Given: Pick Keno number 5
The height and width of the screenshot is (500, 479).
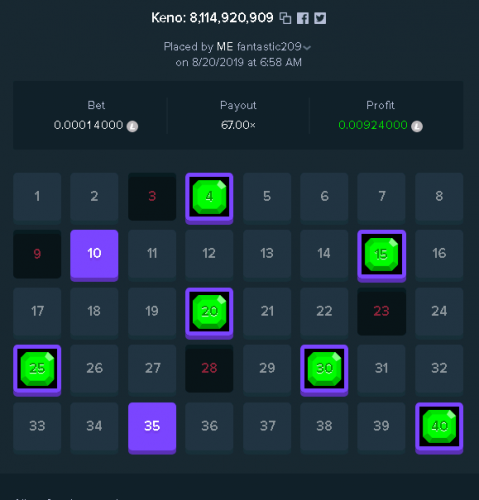Looking at the screenshot, I should click(x=267, y=198).
